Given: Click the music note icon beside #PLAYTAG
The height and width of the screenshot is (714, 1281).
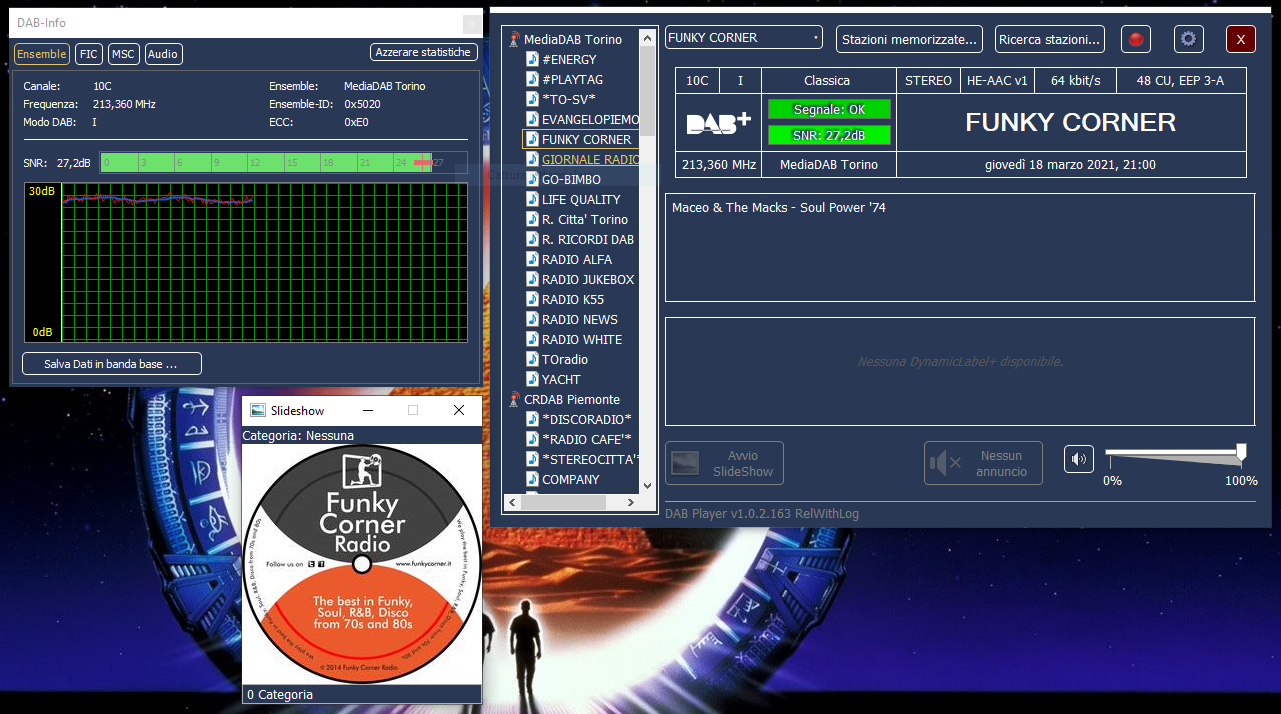Looking at the screenshot, I should [x=532, y=79].
